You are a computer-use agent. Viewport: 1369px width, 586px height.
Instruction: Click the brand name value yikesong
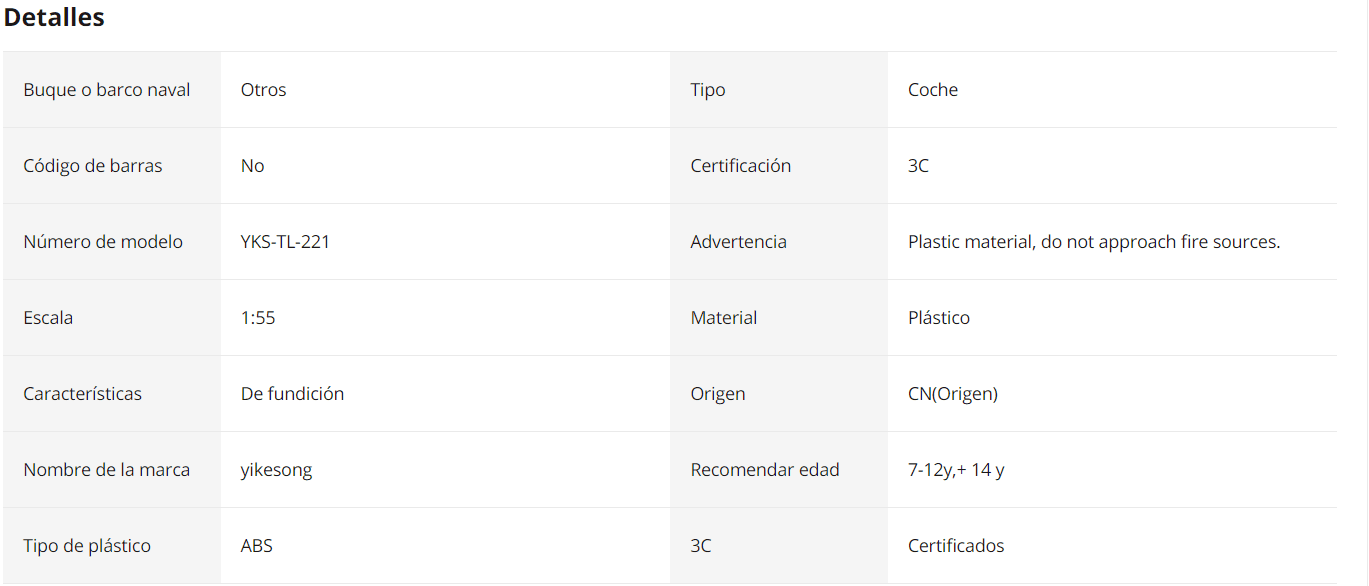(276, 470)
